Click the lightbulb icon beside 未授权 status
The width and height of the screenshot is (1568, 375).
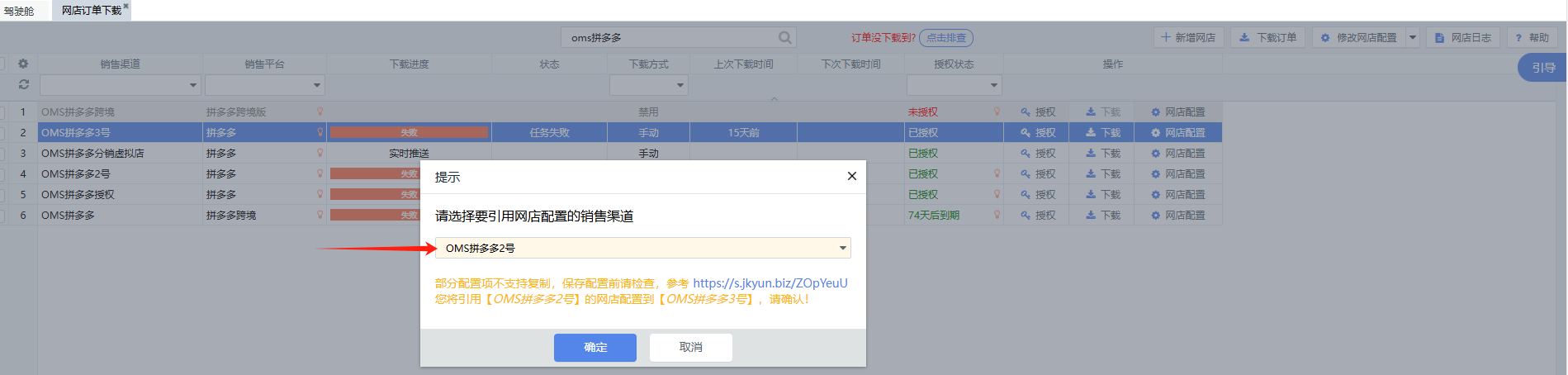997,112
